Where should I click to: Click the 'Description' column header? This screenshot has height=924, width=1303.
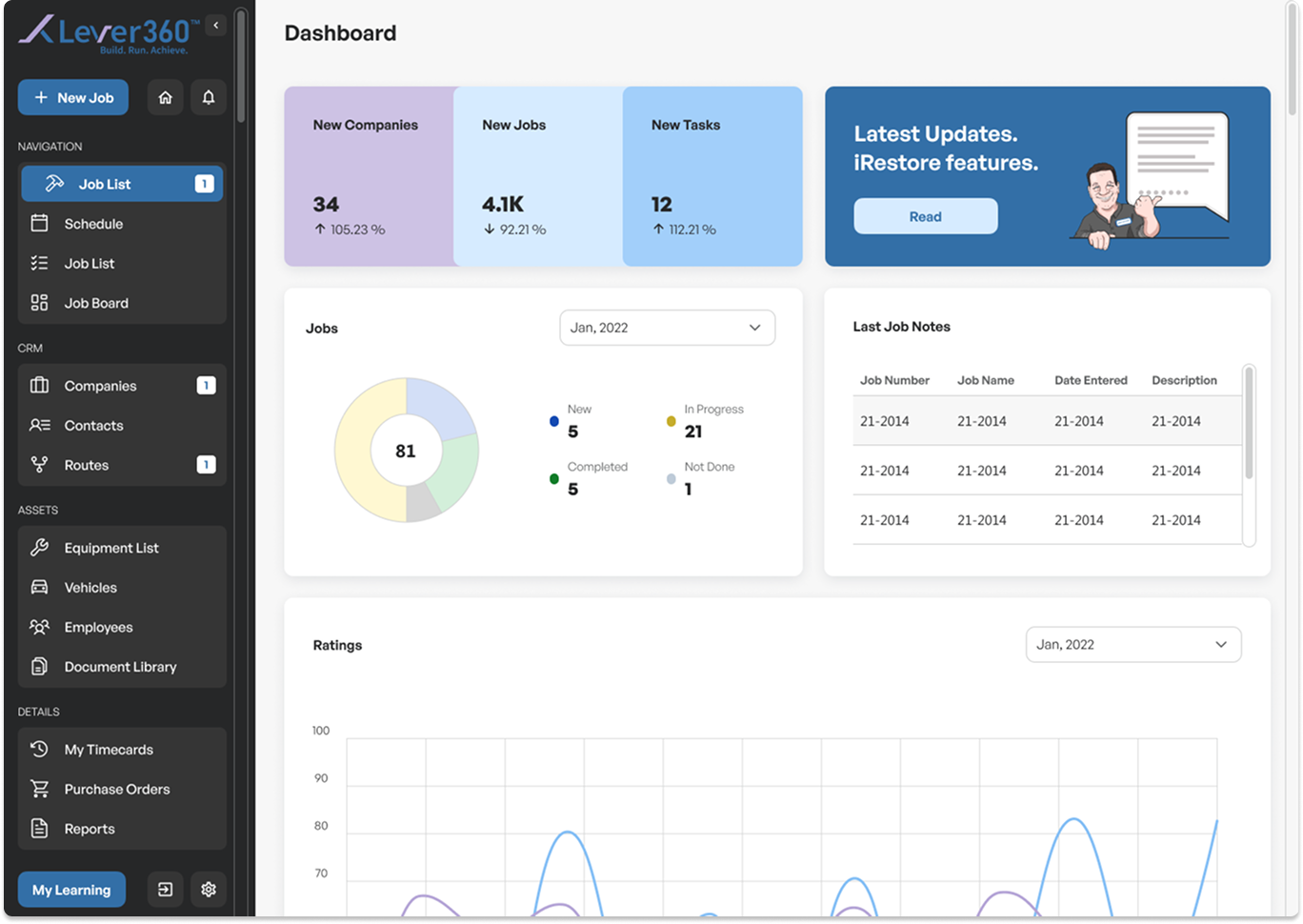pos(1184,380)
